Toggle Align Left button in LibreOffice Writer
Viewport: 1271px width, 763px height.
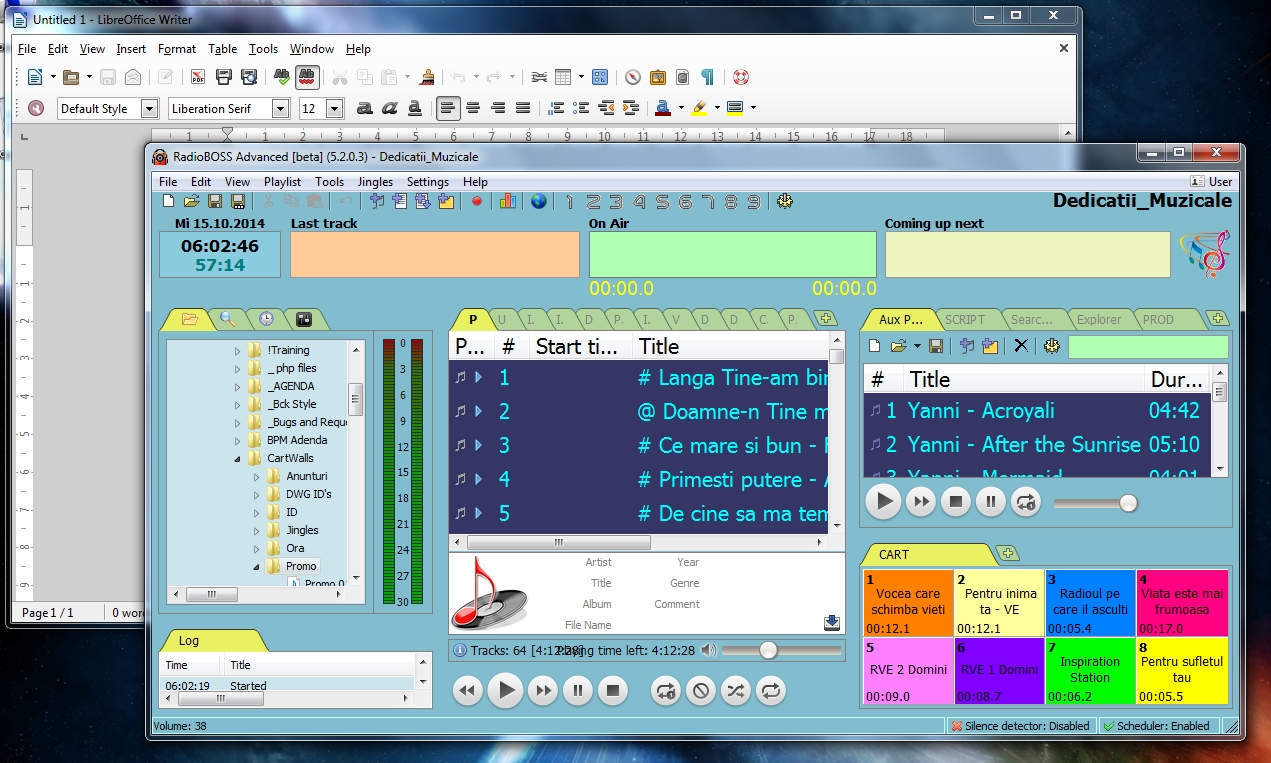click(x=448, y=108)
